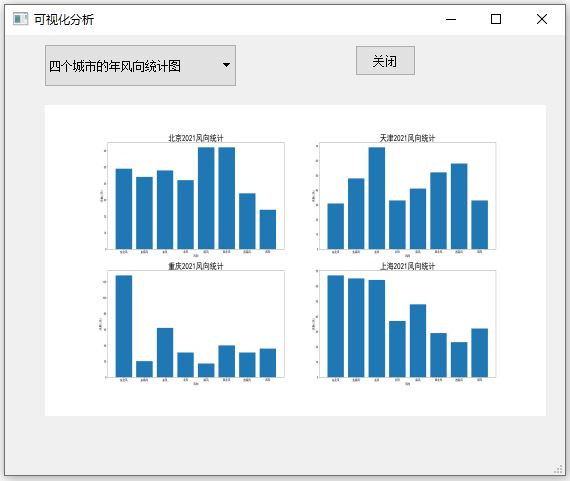Click the shortest bar in the 北京 chart

[268, 229]
